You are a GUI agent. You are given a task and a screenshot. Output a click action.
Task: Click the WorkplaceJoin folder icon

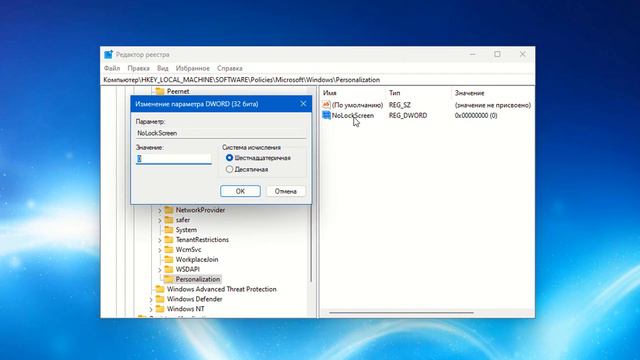pos(169,259)
